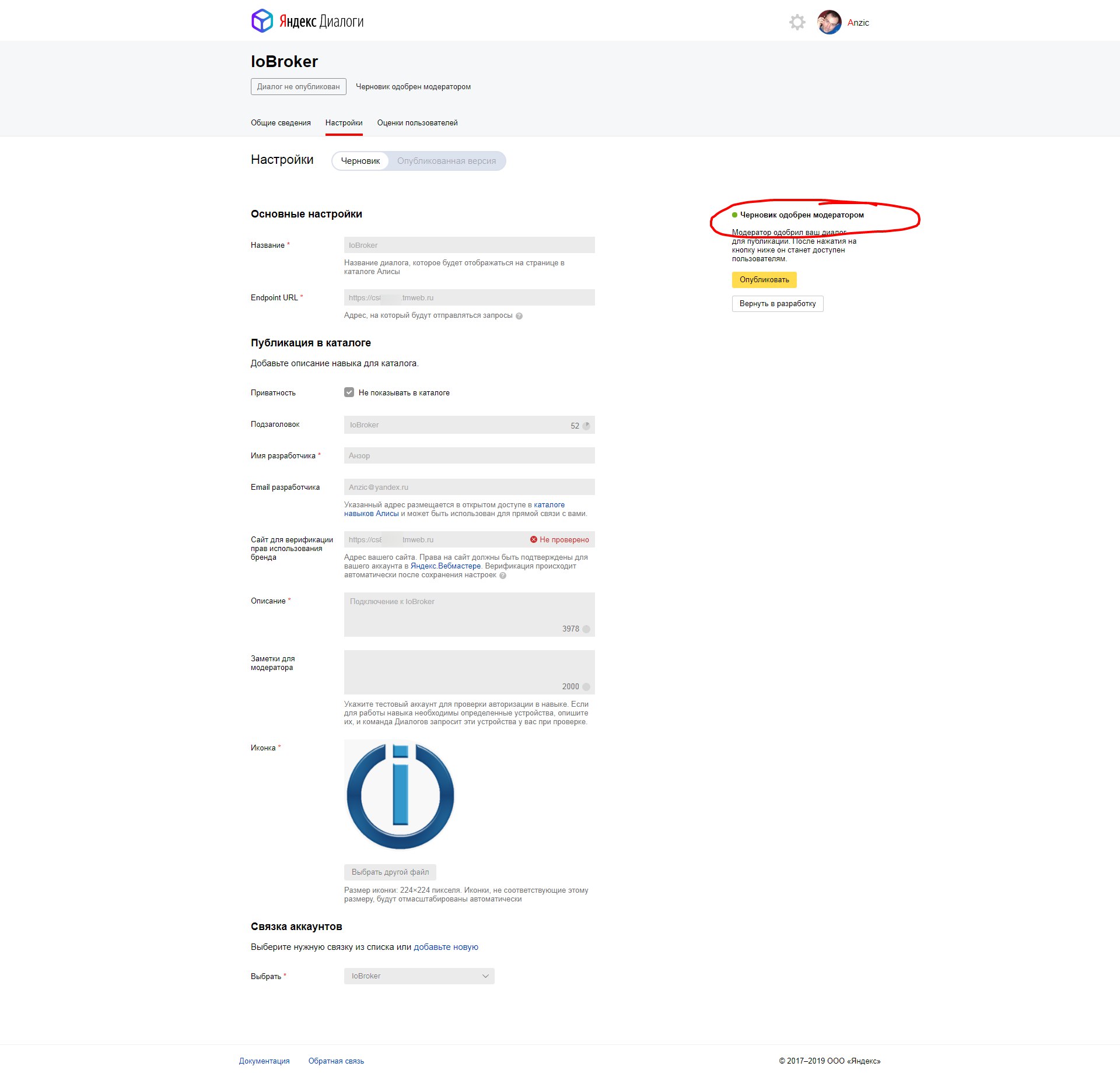Click the Опубликовать button
This screenshot has height=1077, width=1120.
764,280
